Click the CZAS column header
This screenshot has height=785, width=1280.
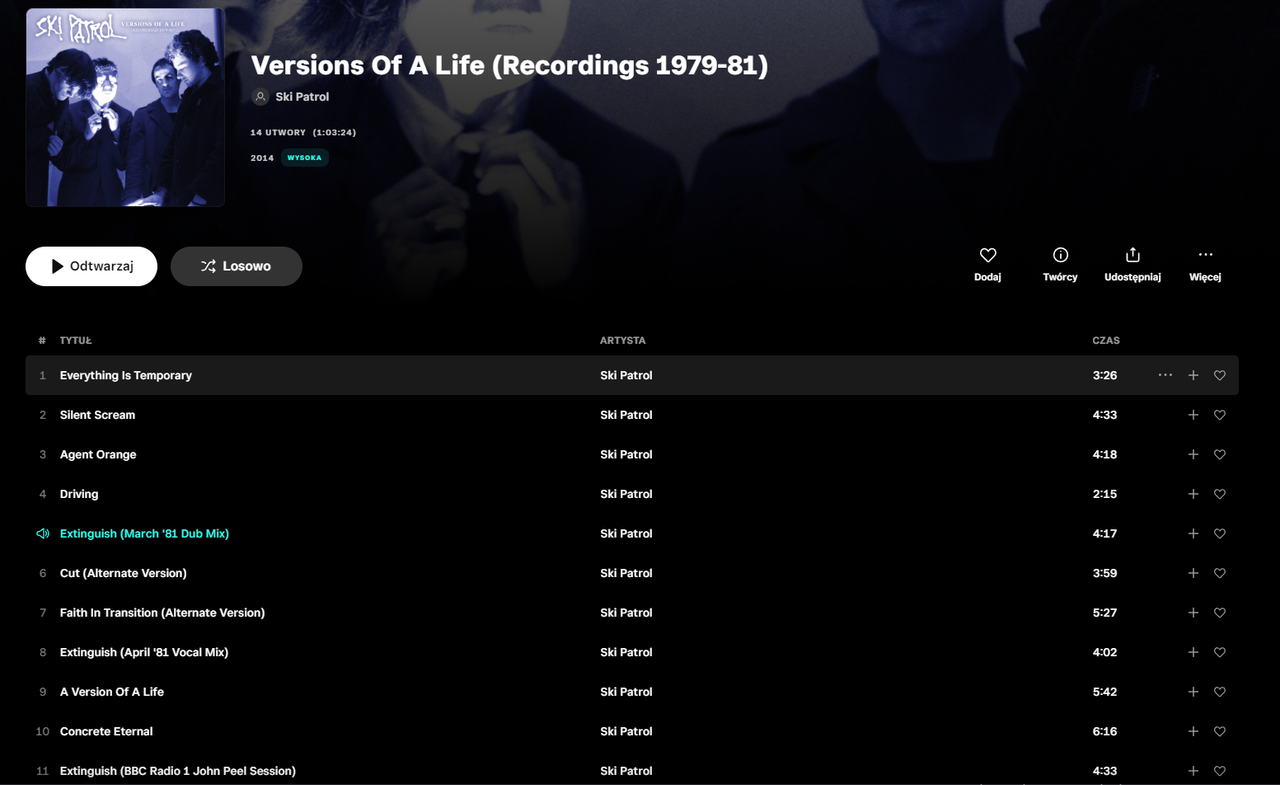coord(1106,340)
